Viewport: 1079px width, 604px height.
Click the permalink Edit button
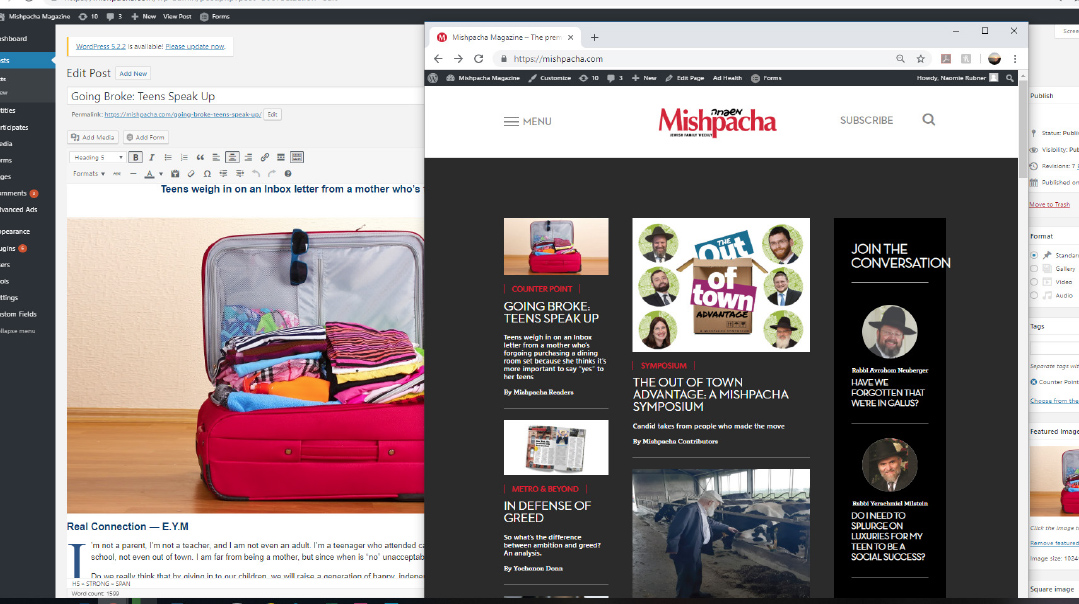coord(273,115)
